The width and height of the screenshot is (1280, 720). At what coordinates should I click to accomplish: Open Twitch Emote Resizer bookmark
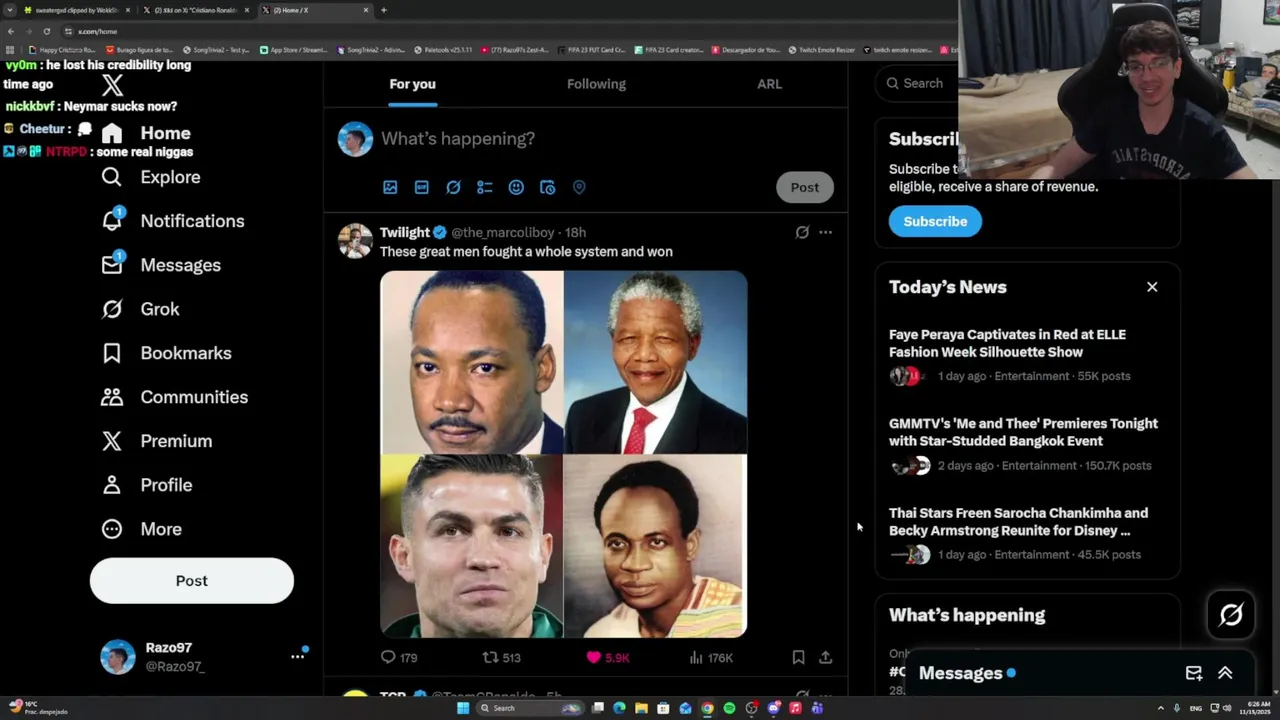821,49
